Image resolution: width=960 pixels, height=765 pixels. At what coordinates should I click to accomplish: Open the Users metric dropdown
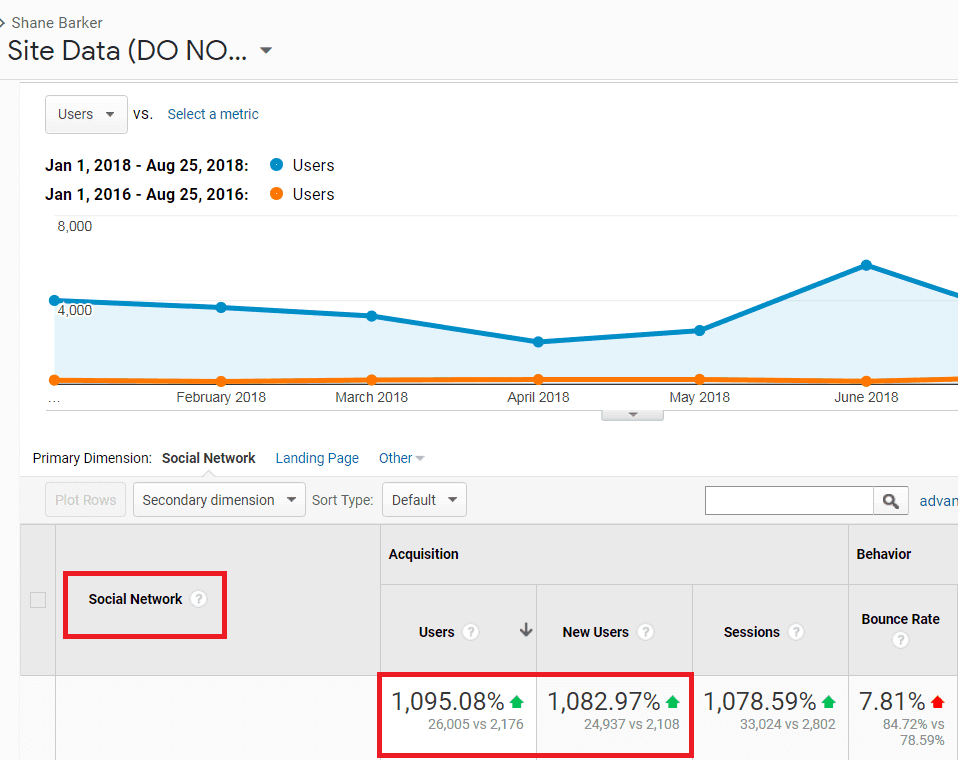[86, 114]
